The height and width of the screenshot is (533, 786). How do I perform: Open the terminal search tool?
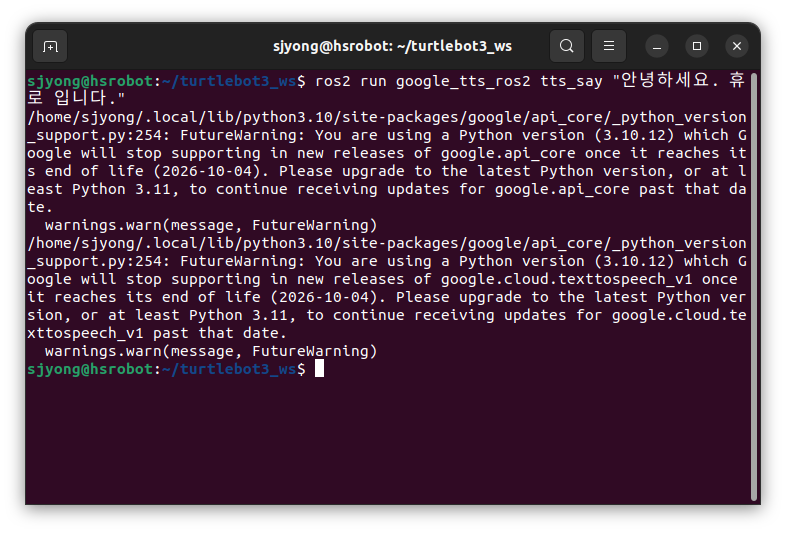[566, 46]
